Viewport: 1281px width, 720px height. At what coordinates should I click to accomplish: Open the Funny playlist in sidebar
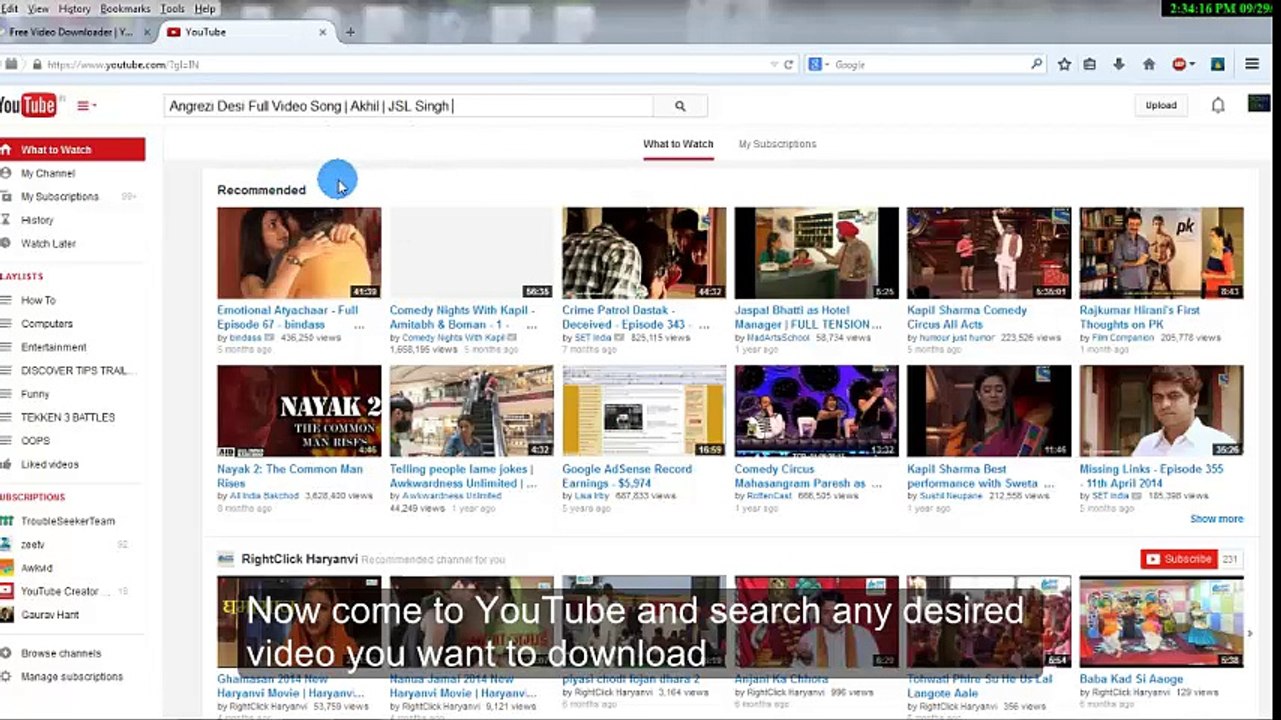[x=35, y=394]
